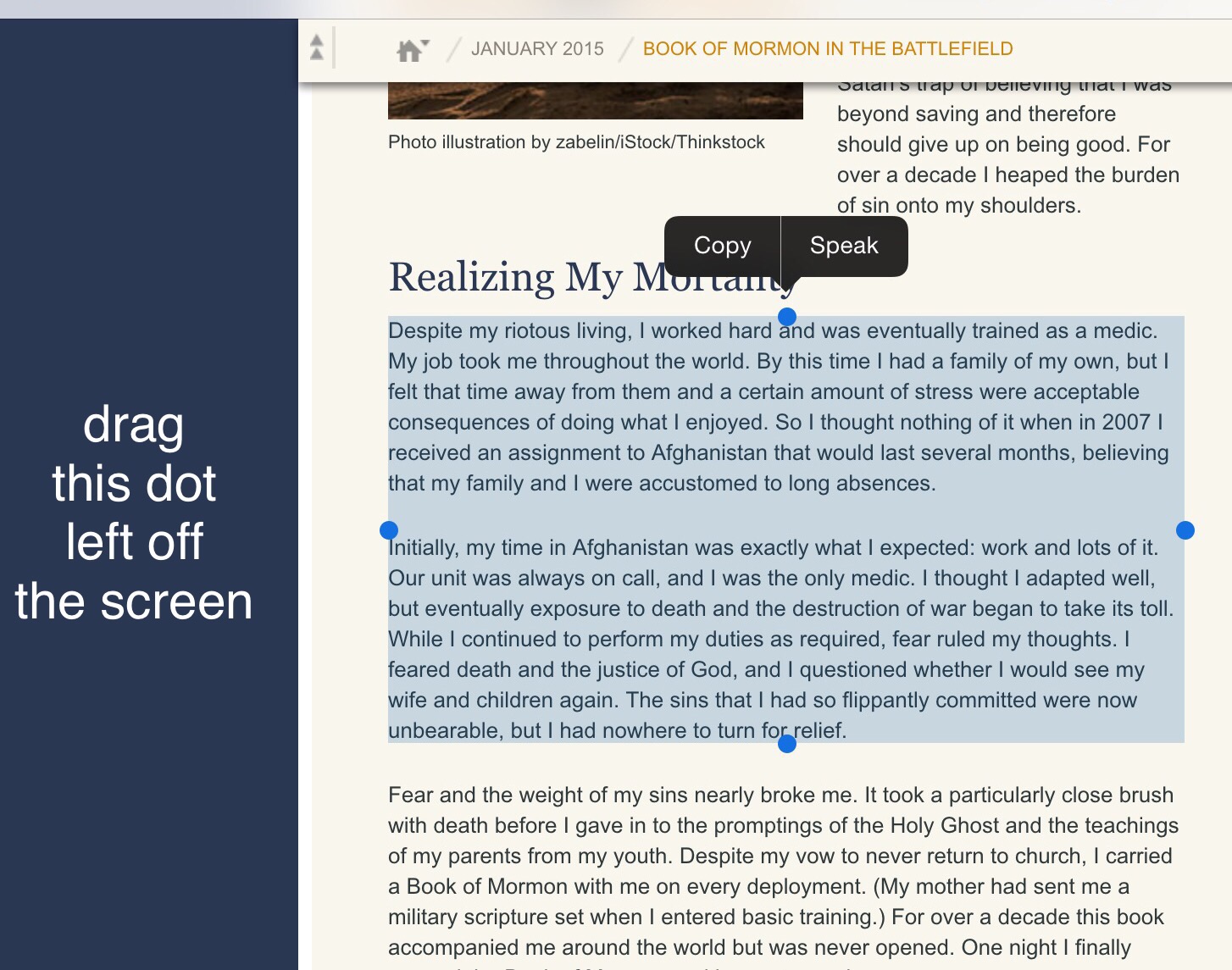
Task: Tap the up arrows collapse icon
Action: 317,47
